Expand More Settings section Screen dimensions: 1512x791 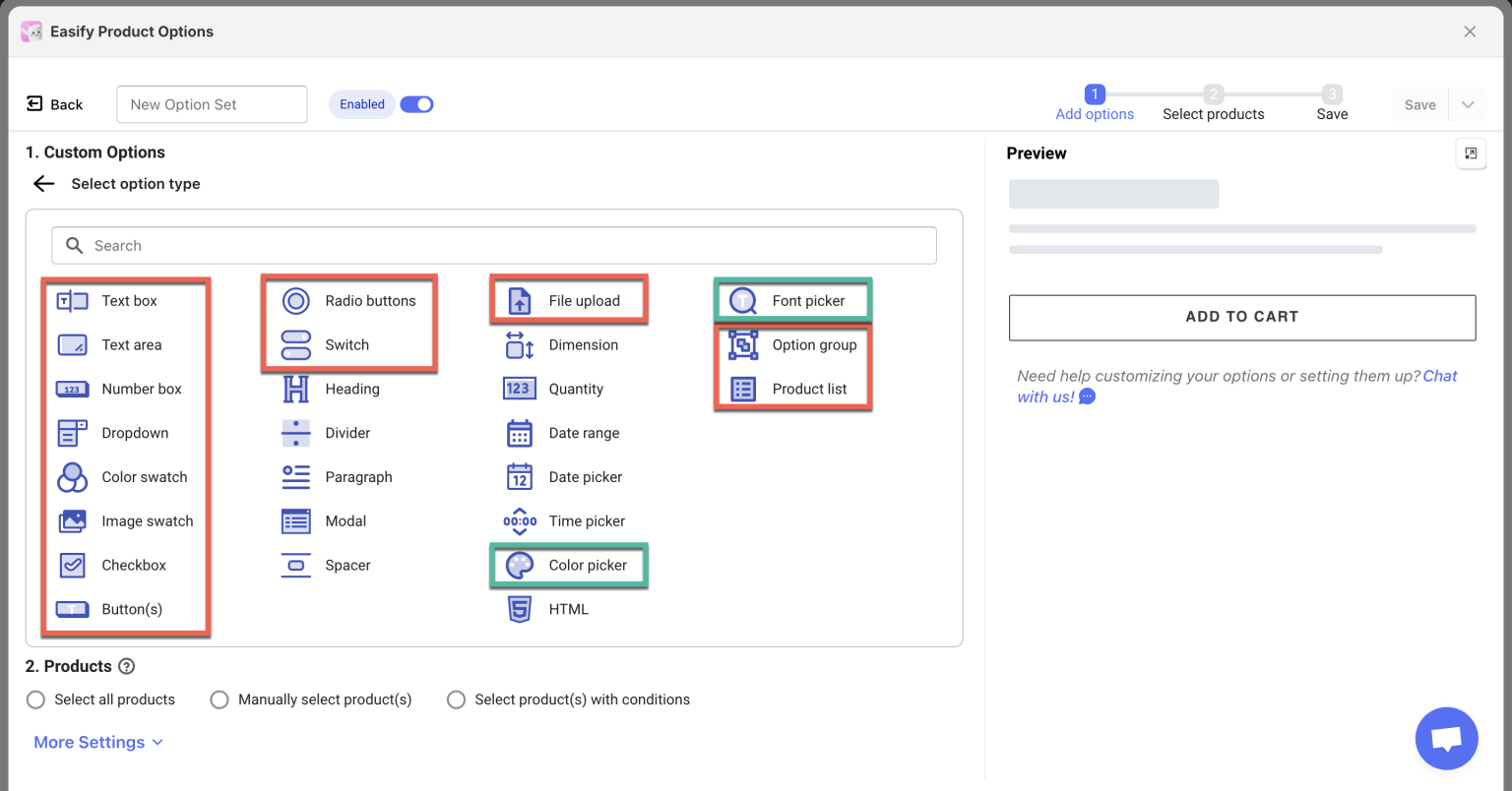tap(98, 743)
